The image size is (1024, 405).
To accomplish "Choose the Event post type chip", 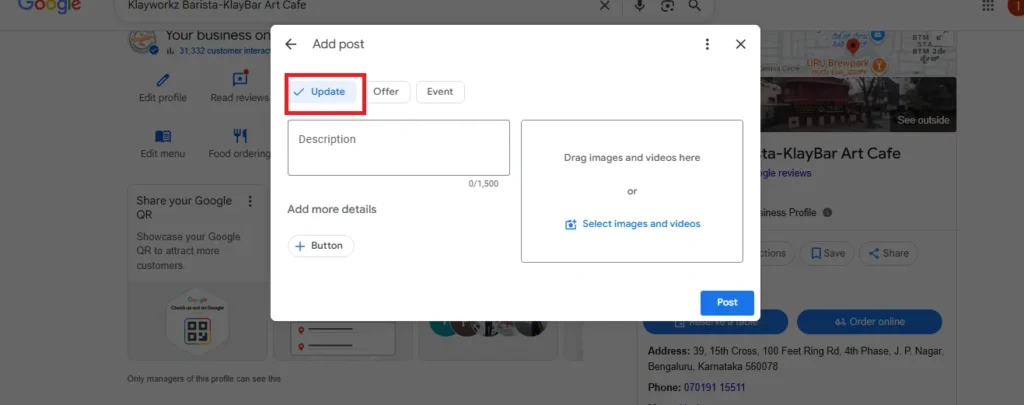I will point(440,92).
